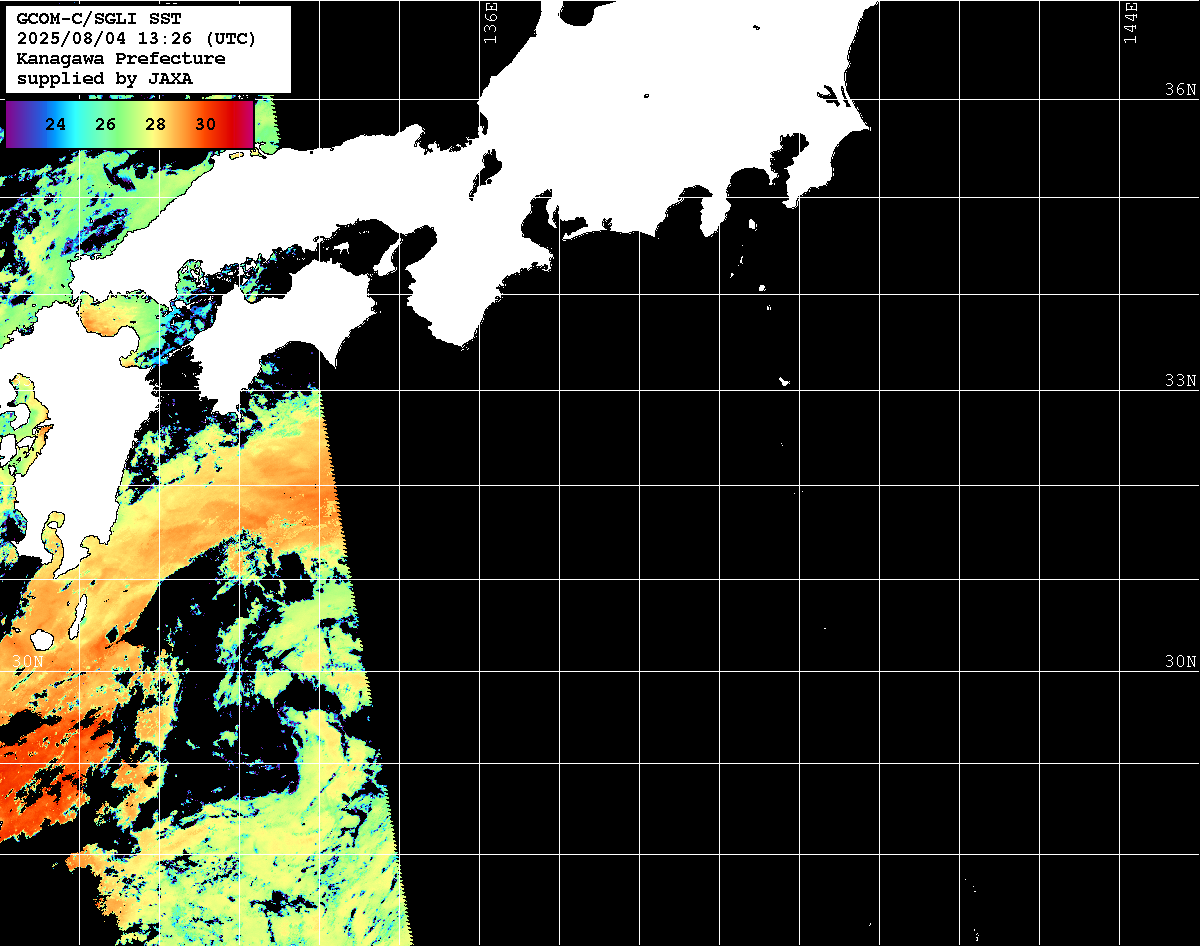The image size is (1200, 946).
Task: Pick the '30' value on the color scale
Action: (205, 125)
